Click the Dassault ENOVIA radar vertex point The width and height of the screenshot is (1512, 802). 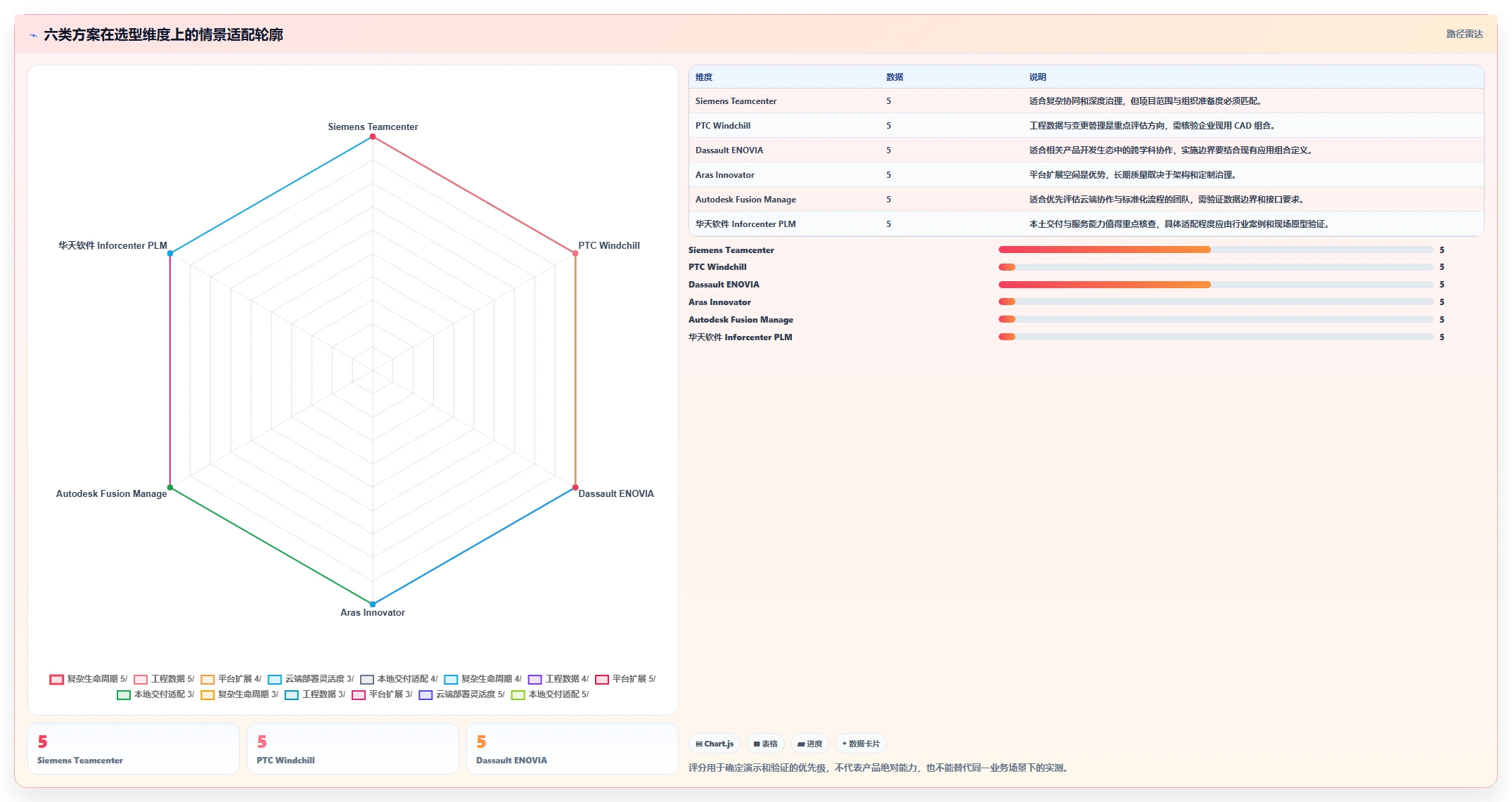pos(575,487)
